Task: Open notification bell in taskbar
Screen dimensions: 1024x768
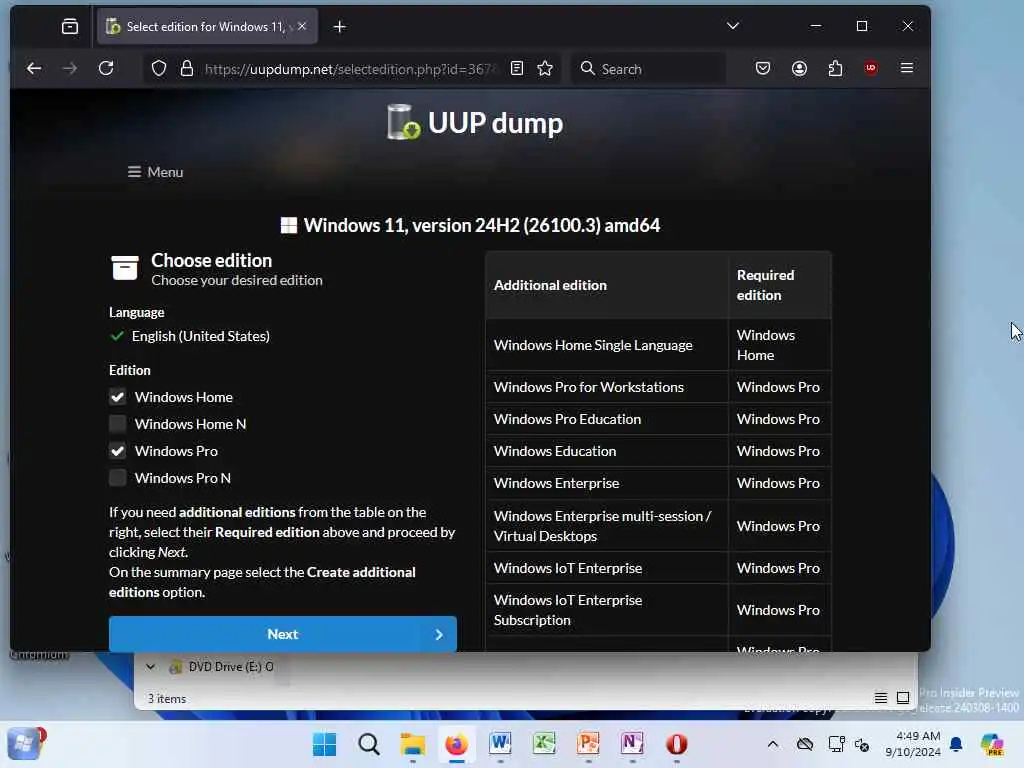Action: tap(956, 744)
